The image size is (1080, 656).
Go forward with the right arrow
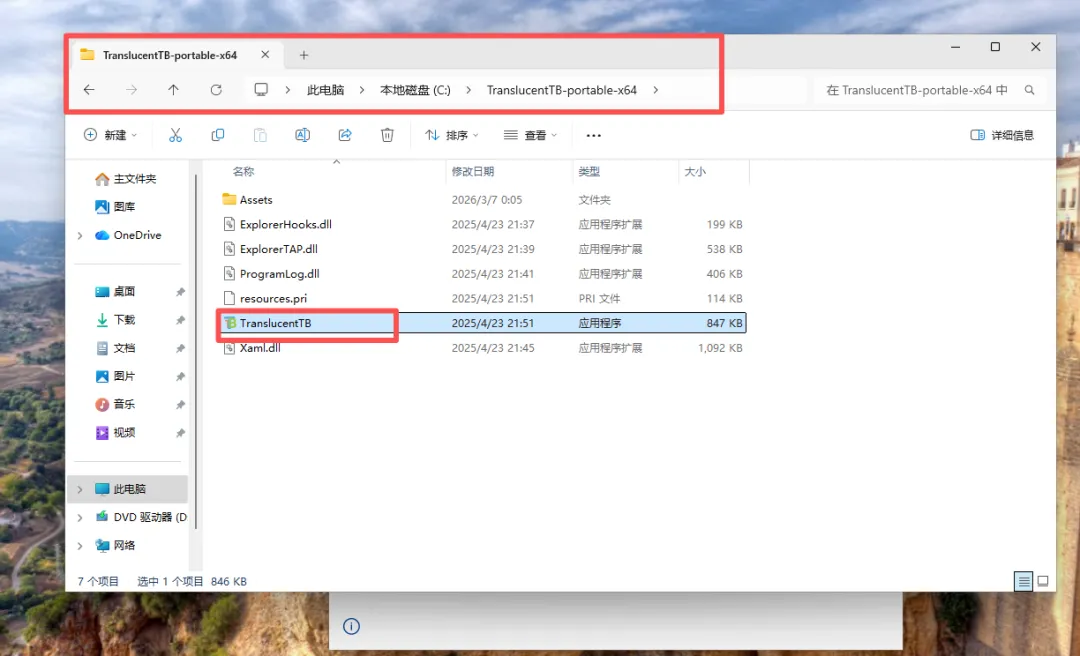(132, 90)
